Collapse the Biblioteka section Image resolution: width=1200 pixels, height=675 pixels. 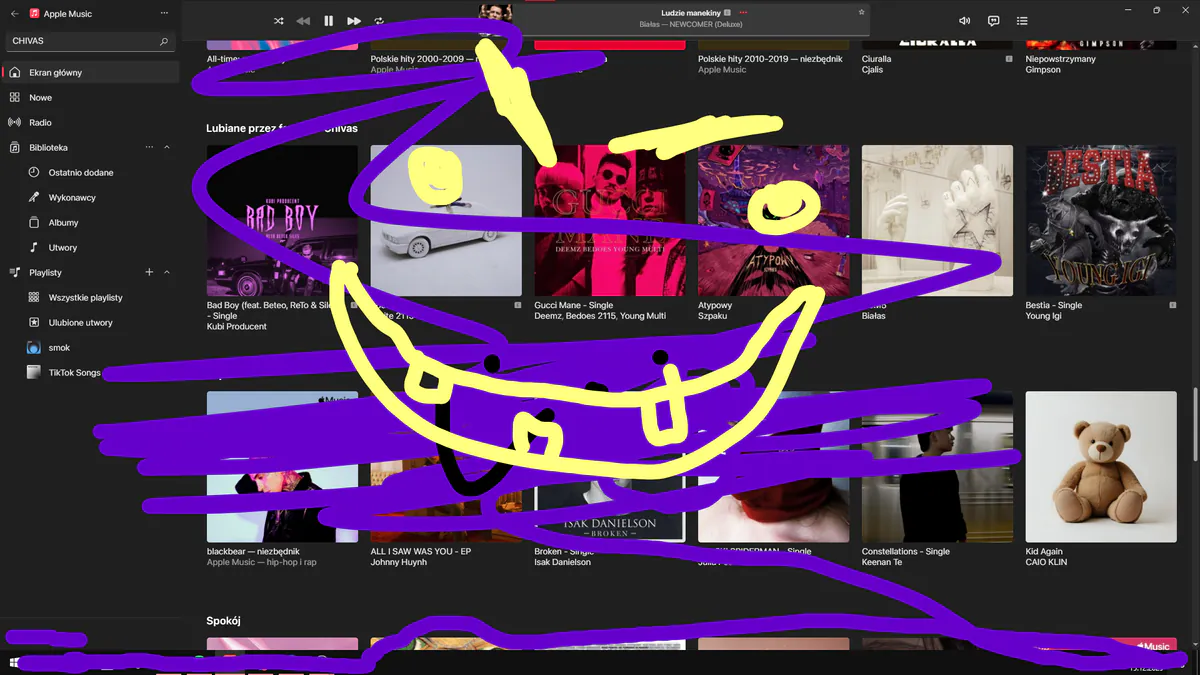coord(167,147)
